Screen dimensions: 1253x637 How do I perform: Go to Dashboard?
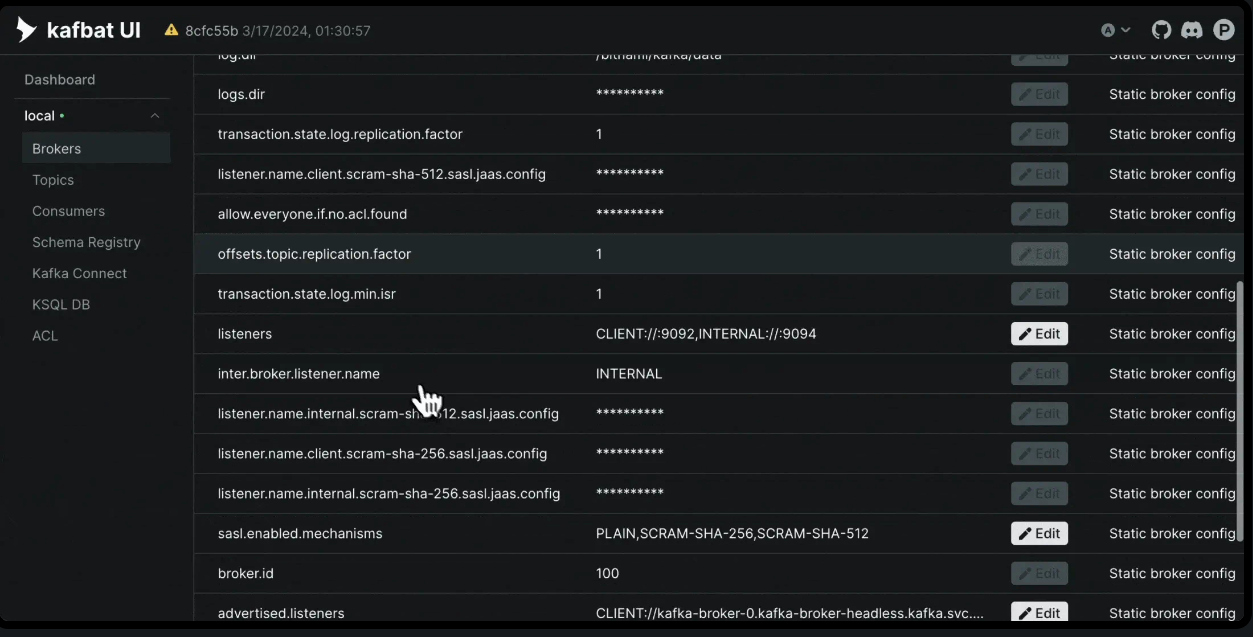[x=60, y=80]
